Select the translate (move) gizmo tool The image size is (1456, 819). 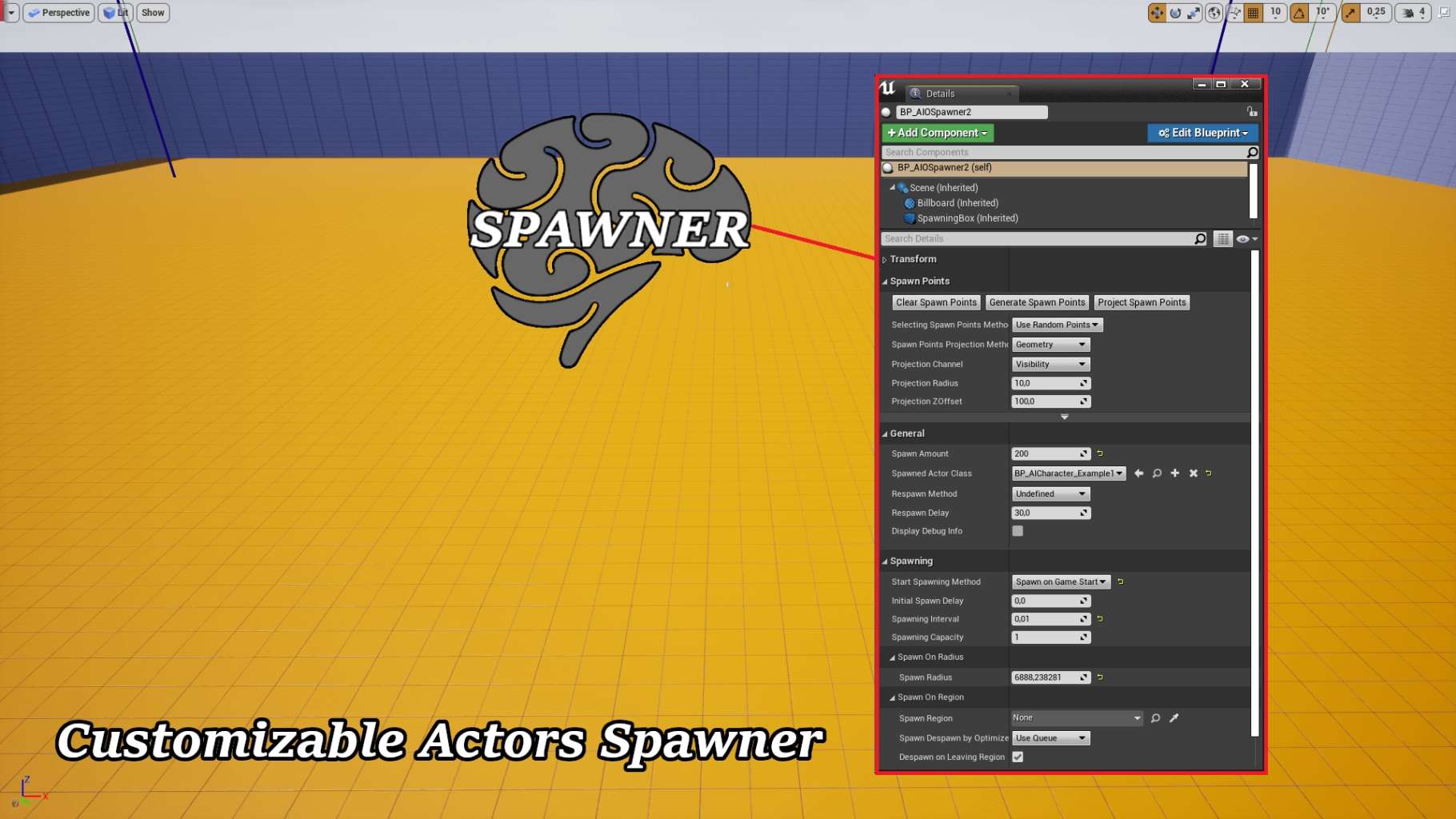[1157, 13]
